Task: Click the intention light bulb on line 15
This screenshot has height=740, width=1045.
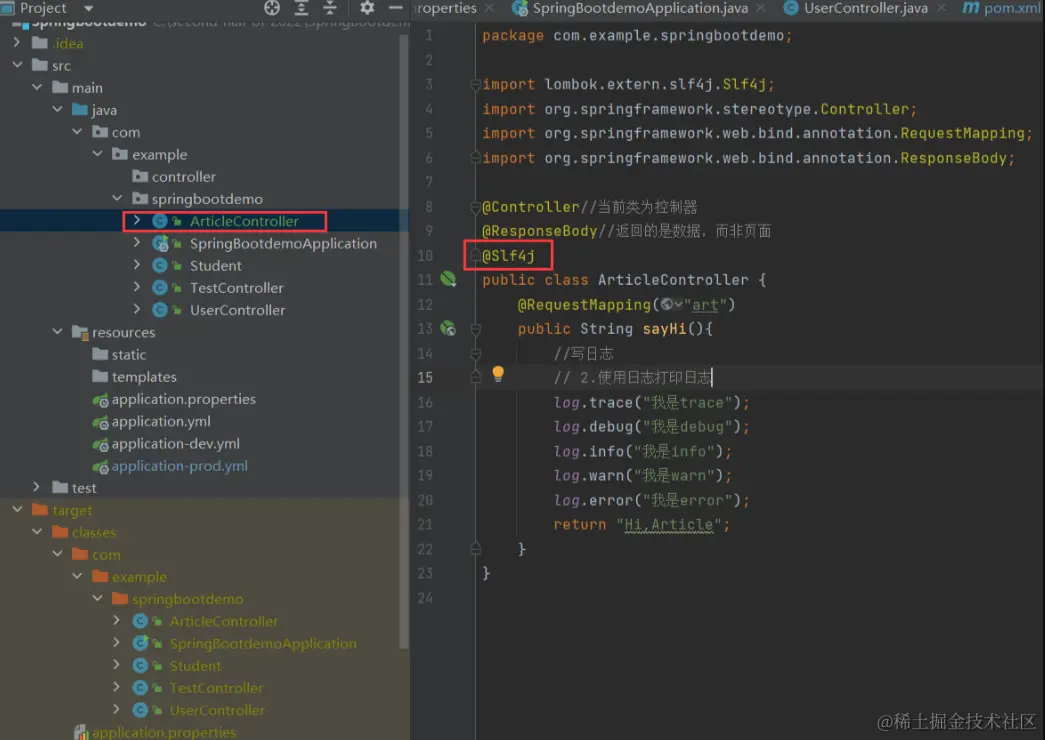Action: pos(498,374)
